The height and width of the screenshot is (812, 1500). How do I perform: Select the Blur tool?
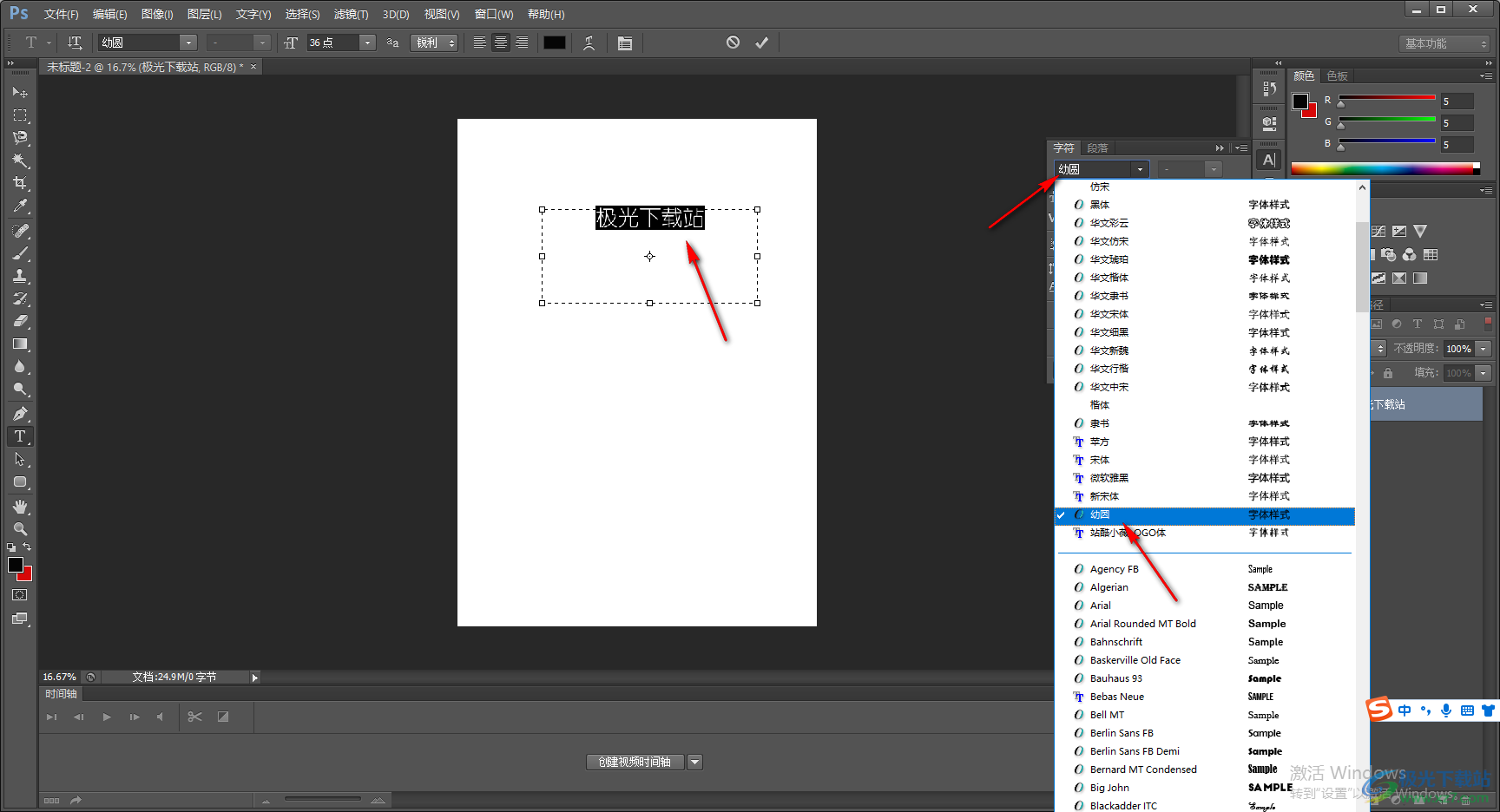point(20,366)
